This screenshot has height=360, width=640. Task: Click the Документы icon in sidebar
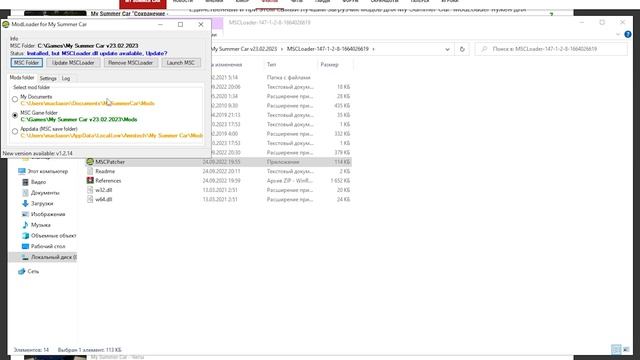pos(25,193)
